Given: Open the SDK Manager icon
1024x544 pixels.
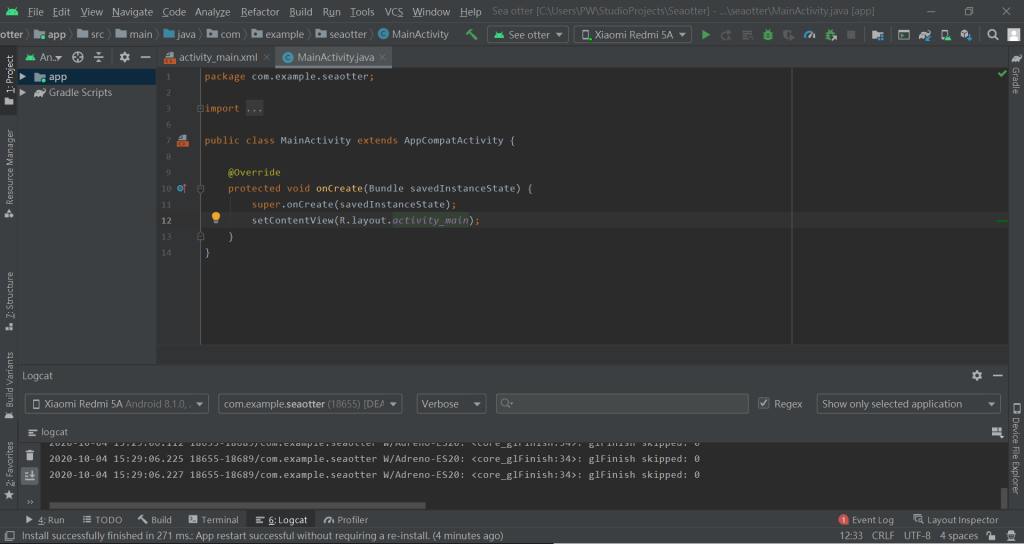Looking at the screenshot, I should [967, 35].
